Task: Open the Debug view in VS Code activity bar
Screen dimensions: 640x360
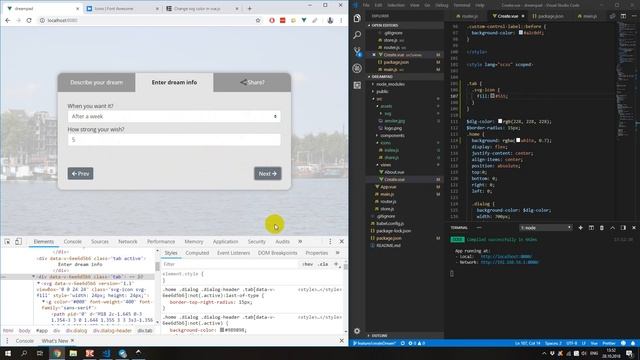Action: pyautogui.click(x=357, y=68)
